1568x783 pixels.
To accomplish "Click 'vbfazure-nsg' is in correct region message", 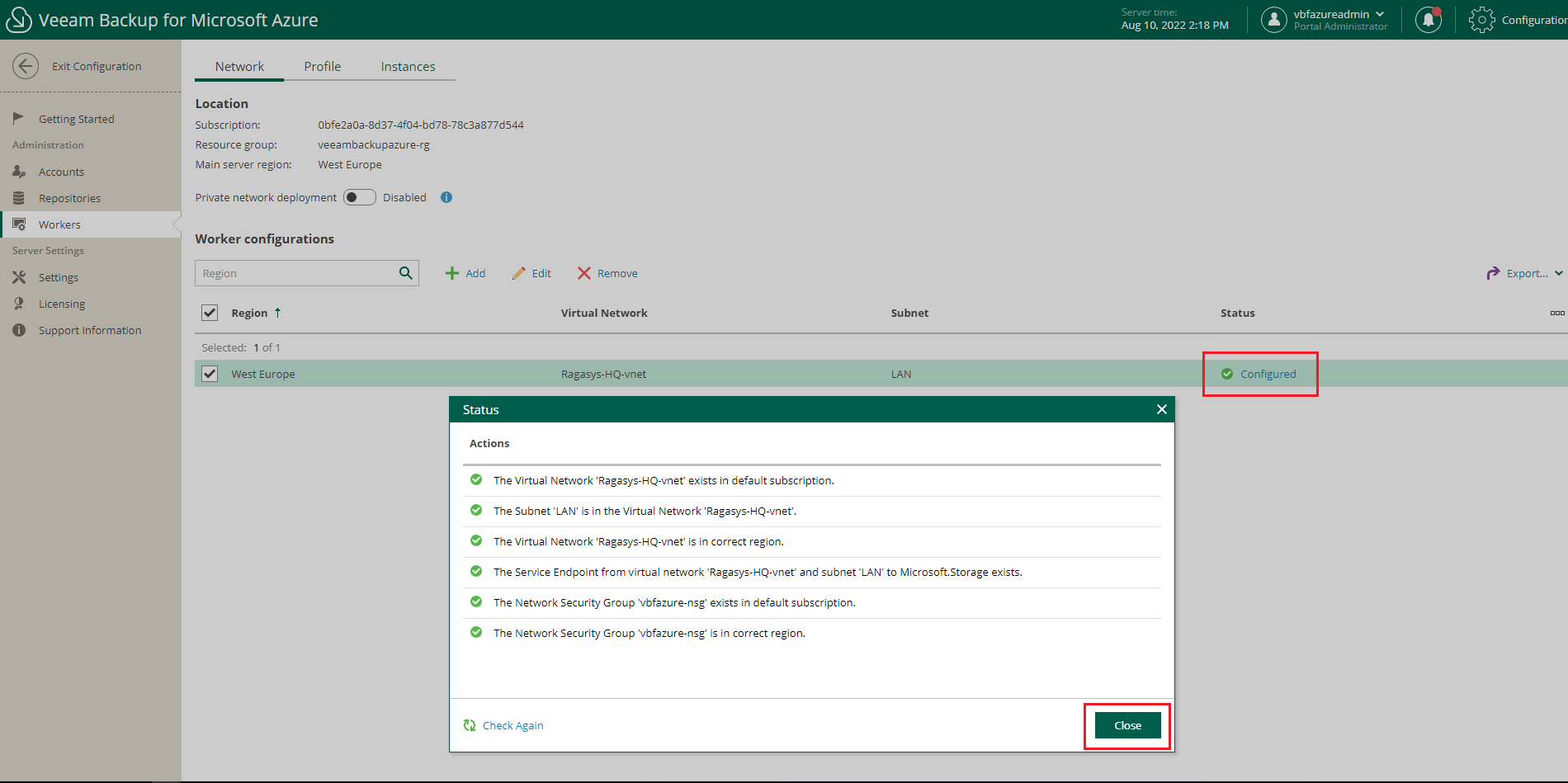I will [x=649, y=633].
